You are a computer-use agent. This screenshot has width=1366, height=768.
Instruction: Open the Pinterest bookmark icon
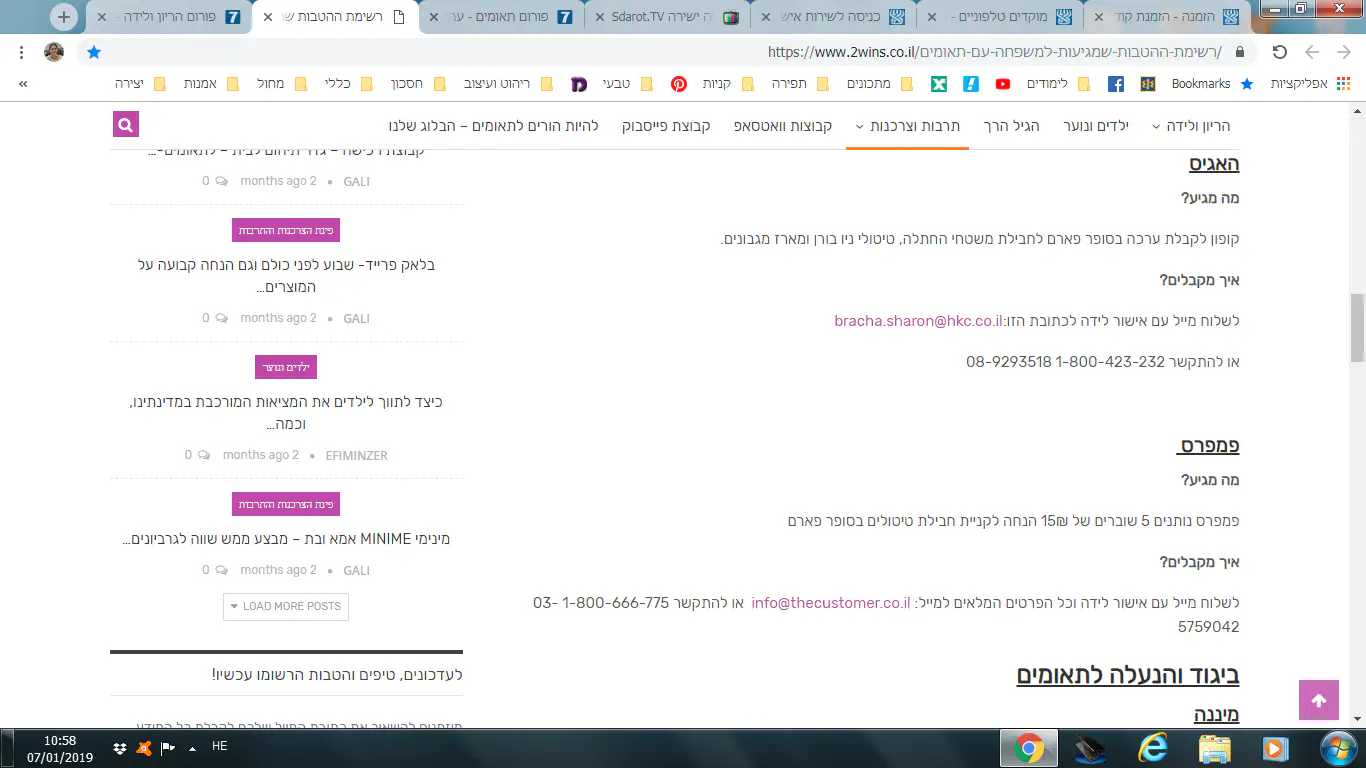679,84
